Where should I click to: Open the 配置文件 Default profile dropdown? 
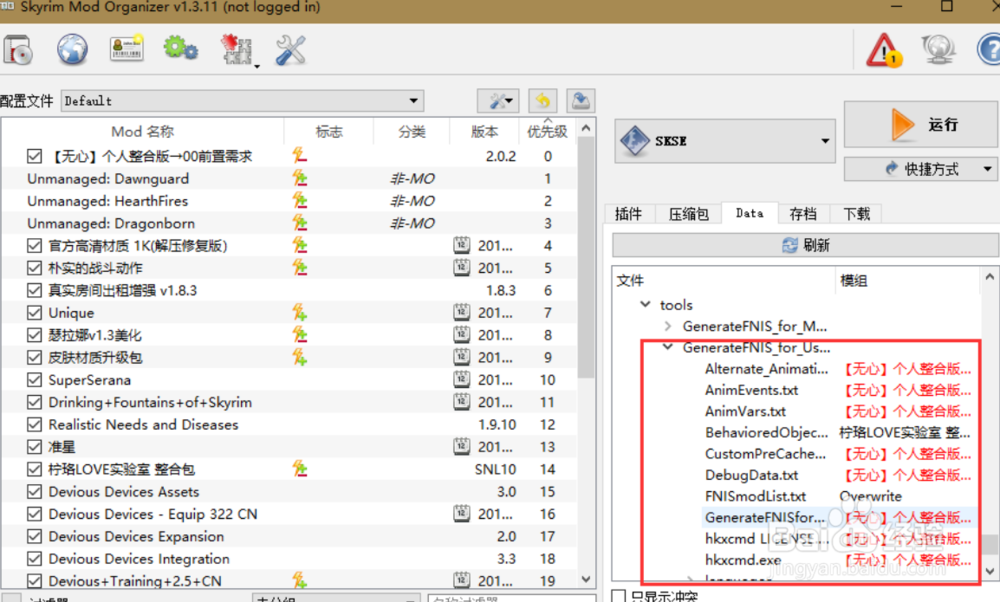(x=242, y=101)
